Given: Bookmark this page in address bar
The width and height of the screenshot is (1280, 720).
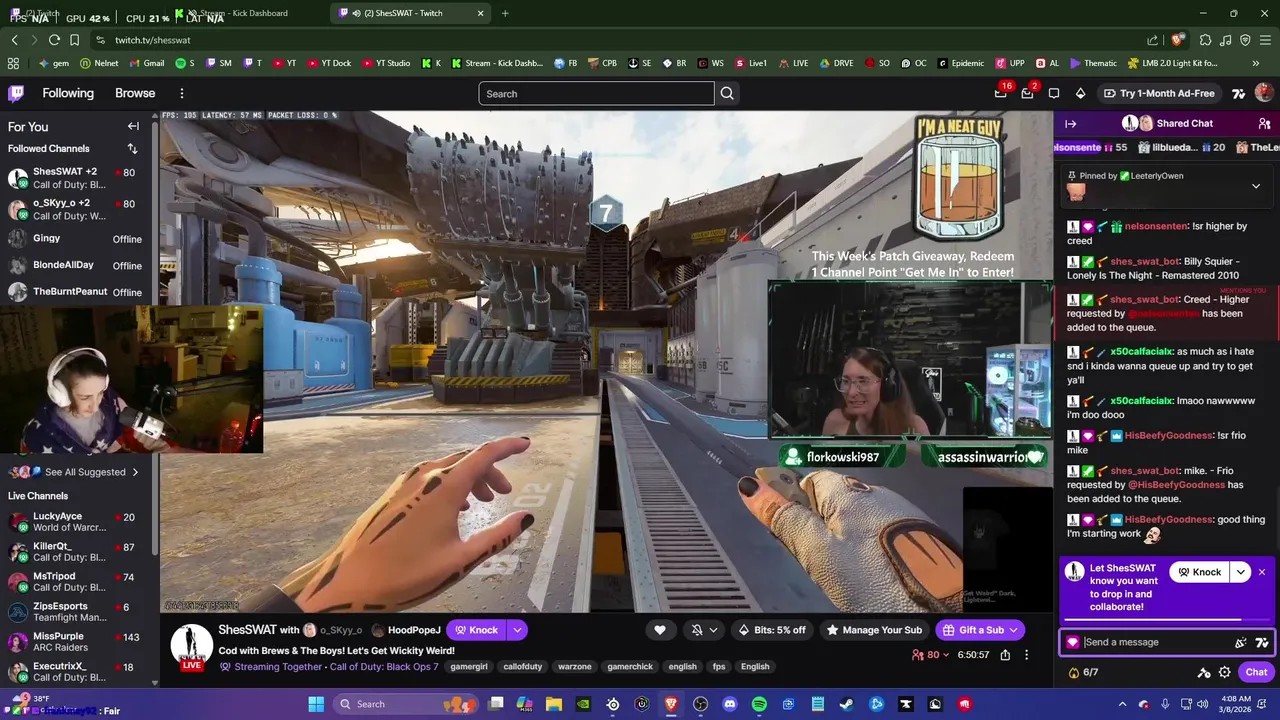Looking at the screenshot, I should [x=74, y=40].
